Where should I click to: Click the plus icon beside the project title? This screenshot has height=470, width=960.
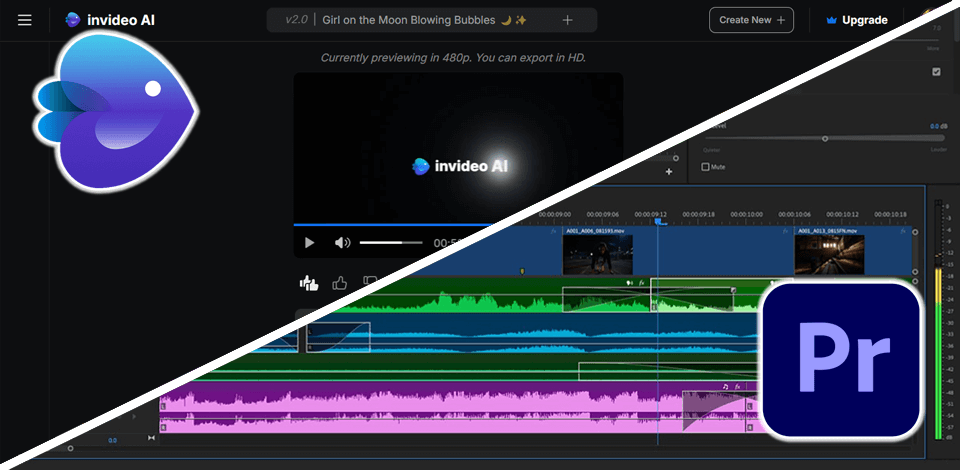tap(568, 20)
